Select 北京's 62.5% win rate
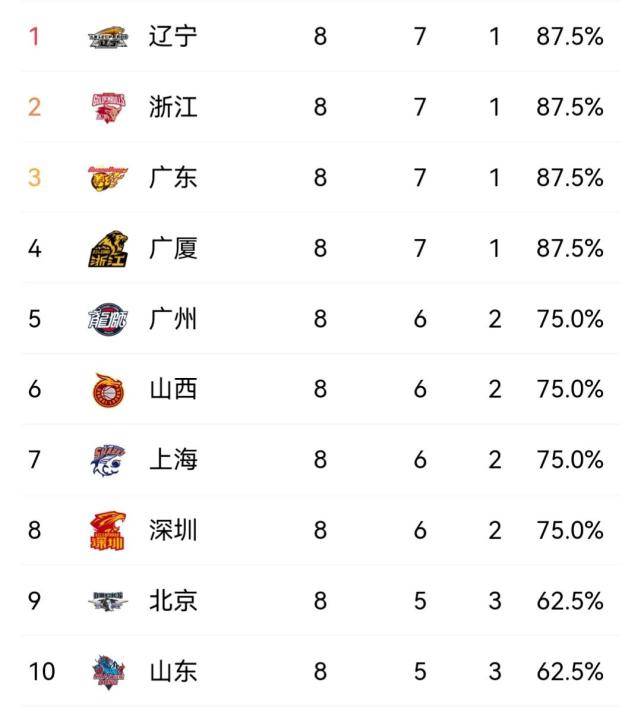 tap(570, 601)
